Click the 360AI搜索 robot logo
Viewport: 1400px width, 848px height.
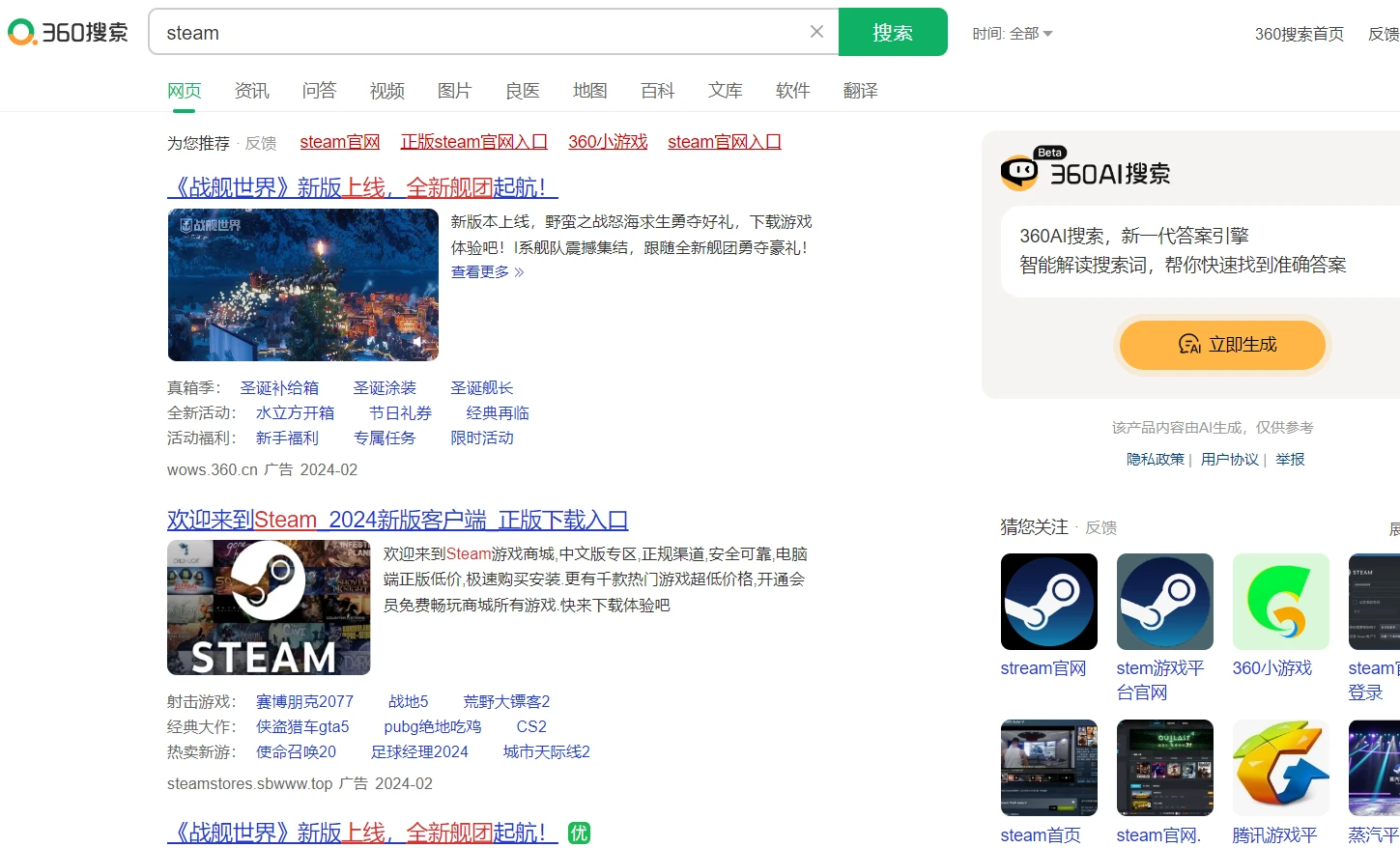(x=1020, y=171)
